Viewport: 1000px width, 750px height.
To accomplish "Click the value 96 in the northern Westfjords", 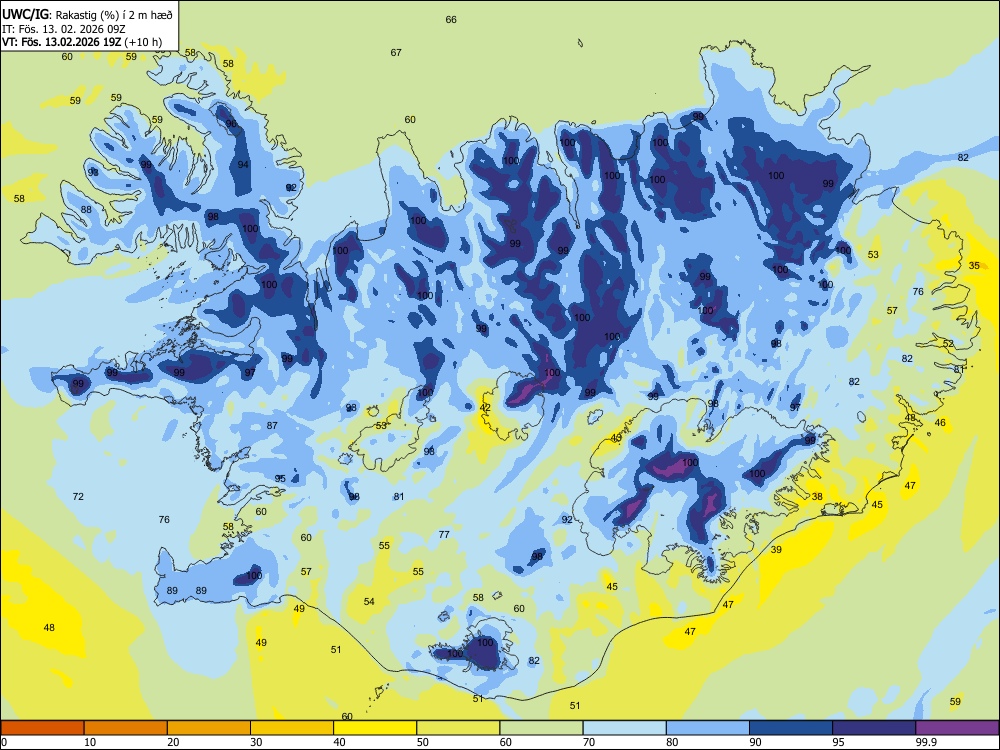I will coord(231,124).
